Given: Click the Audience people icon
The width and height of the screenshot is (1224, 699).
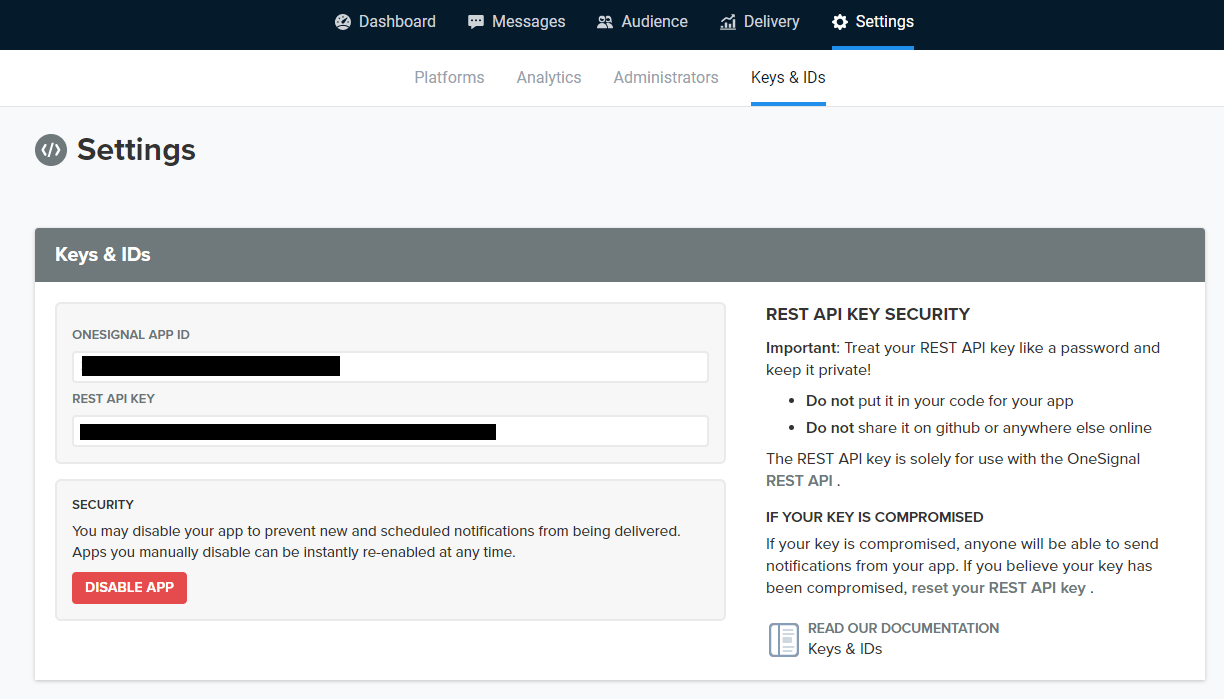Looking at the screenshot, I should click(x=605, y=22).
